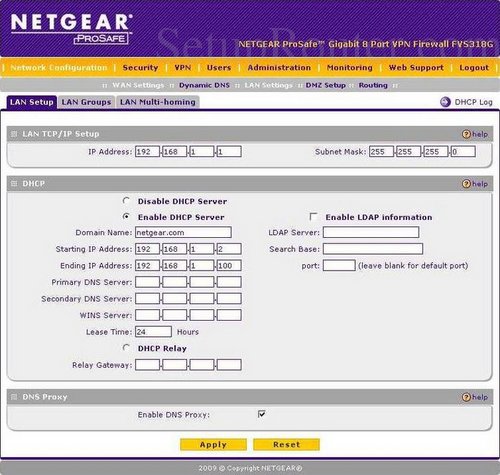This screenshot has width=500, height=475.
Task: Click last octet of Primary DNS Server
Action: pos(229,282)
